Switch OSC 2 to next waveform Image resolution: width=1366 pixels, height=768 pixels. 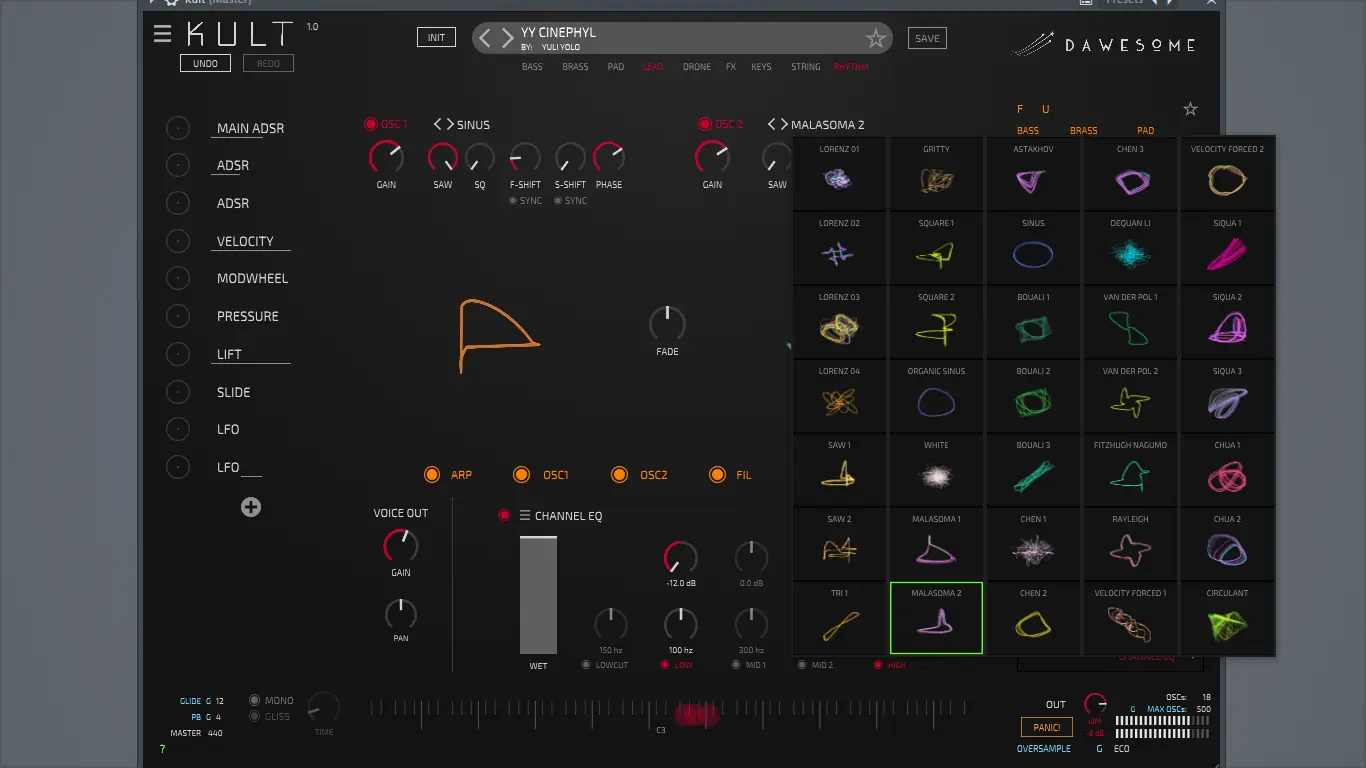pos(783,124)
